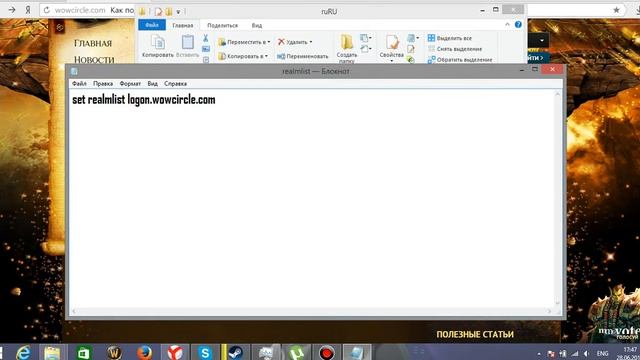Viewport: 640px width, 360px height.
Task: Click the volume speaker tray icon
Action: (x=587, y=353)
